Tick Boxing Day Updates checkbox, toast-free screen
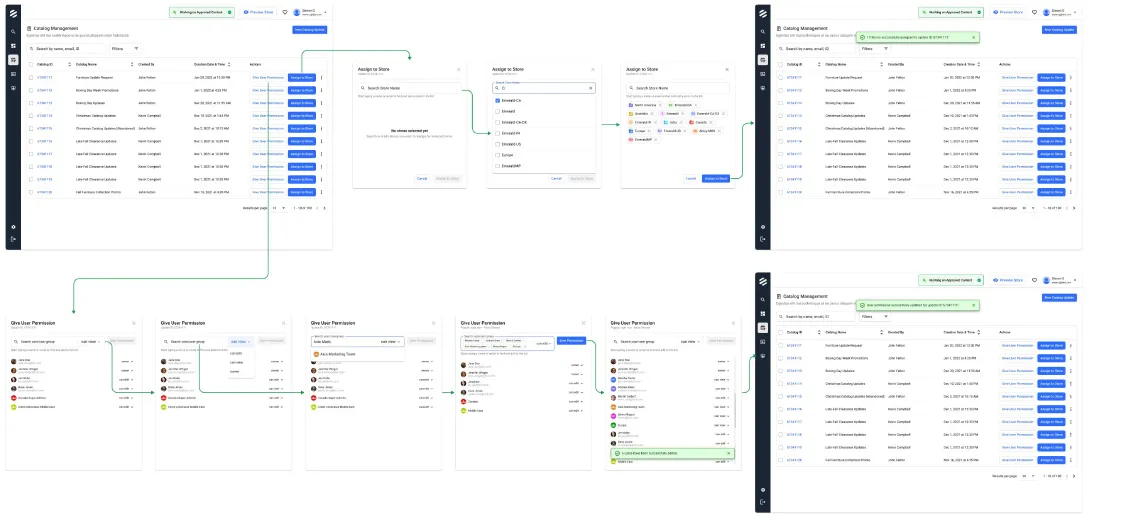 pyautogui.click(x=31, y=103)
